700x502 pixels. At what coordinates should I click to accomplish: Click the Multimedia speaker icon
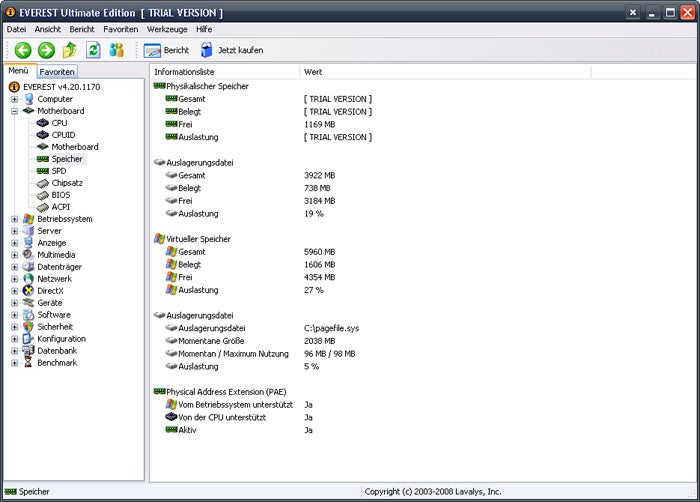pos(29,255)
